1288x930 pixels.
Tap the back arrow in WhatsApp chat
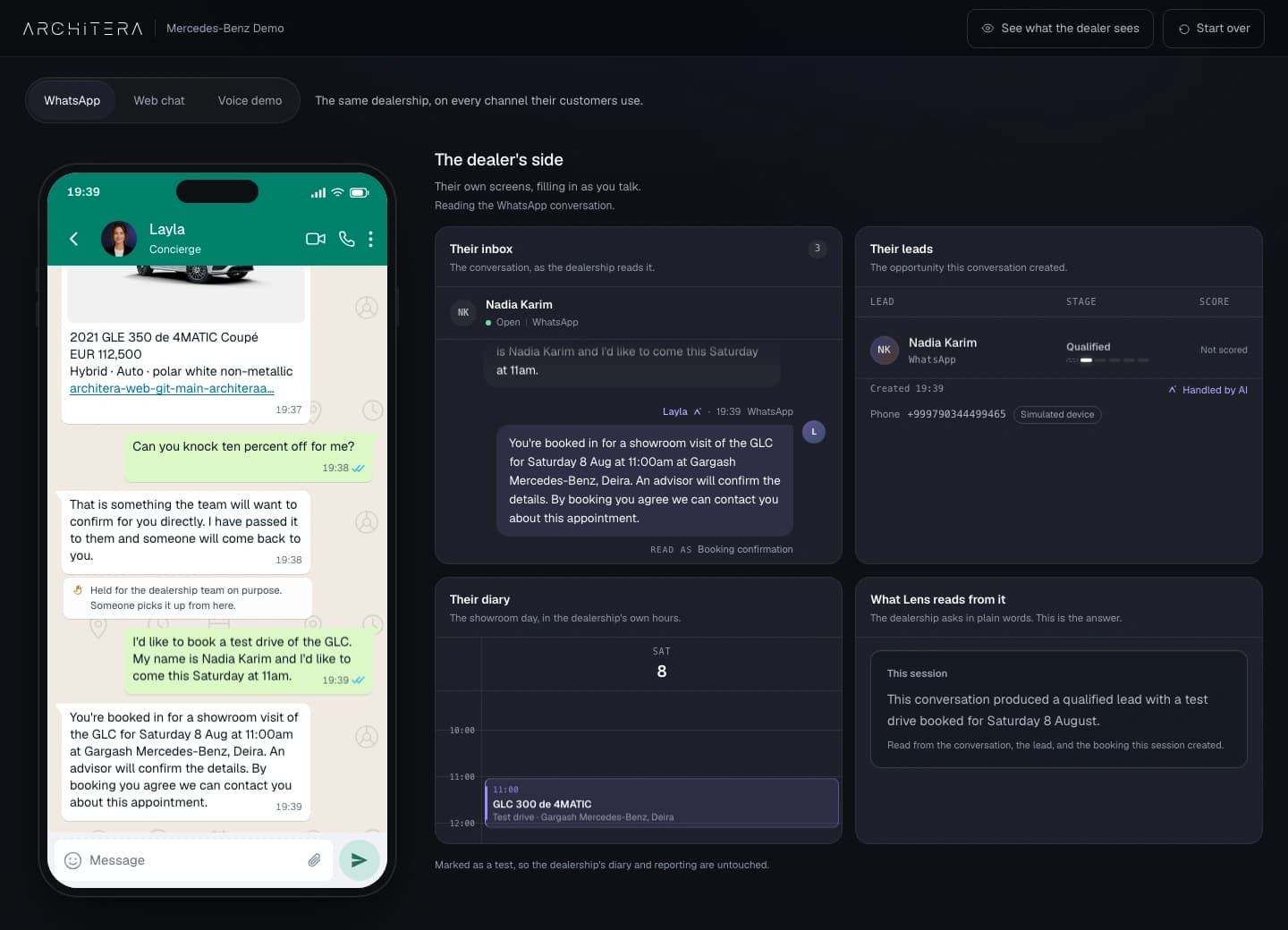point(74,238)
